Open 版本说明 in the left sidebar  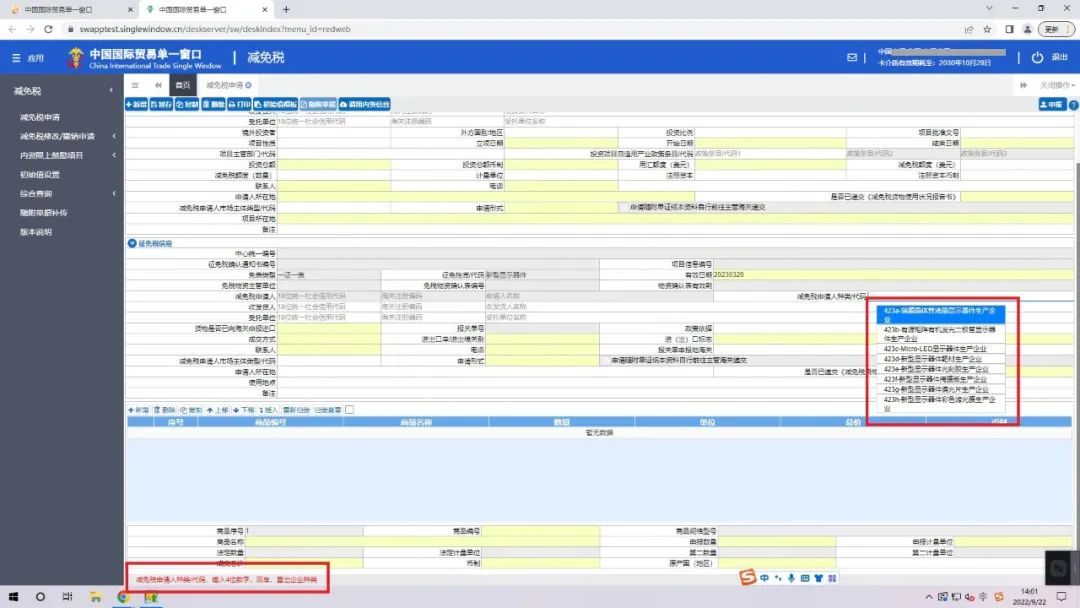[x=35, y=232]
